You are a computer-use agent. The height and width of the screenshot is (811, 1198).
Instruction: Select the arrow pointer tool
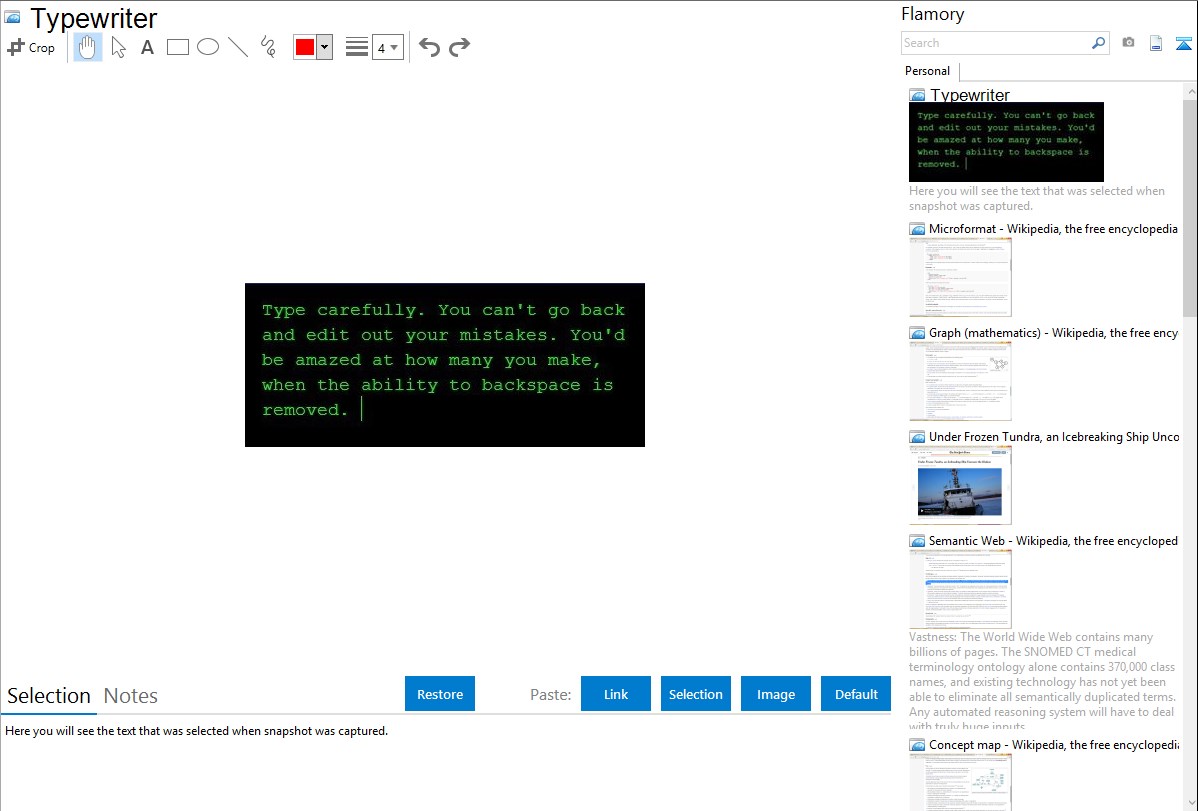118,47
